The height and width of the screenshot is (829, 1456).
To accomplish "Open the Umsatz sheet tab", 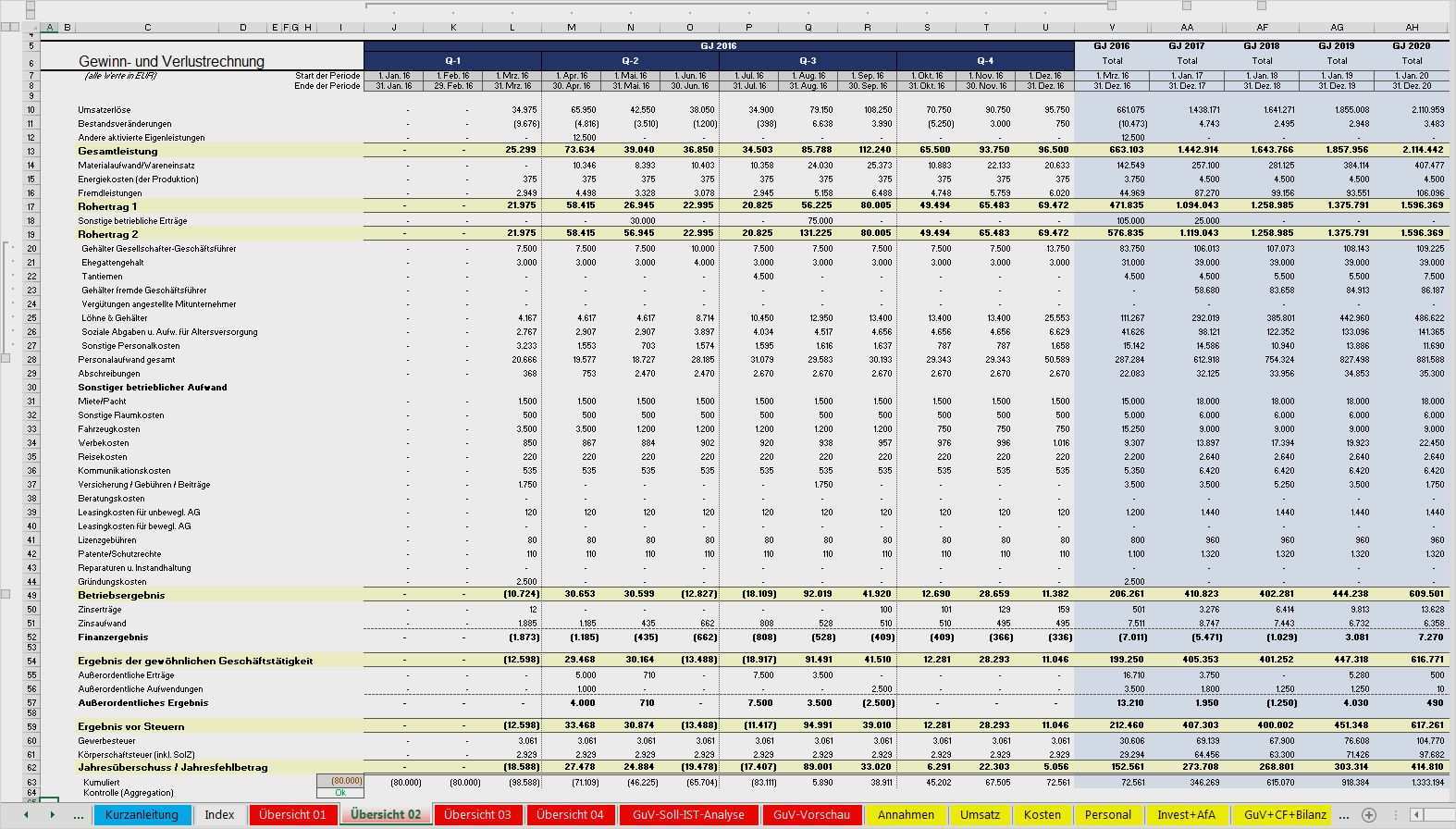I will (x=980, y=815).
